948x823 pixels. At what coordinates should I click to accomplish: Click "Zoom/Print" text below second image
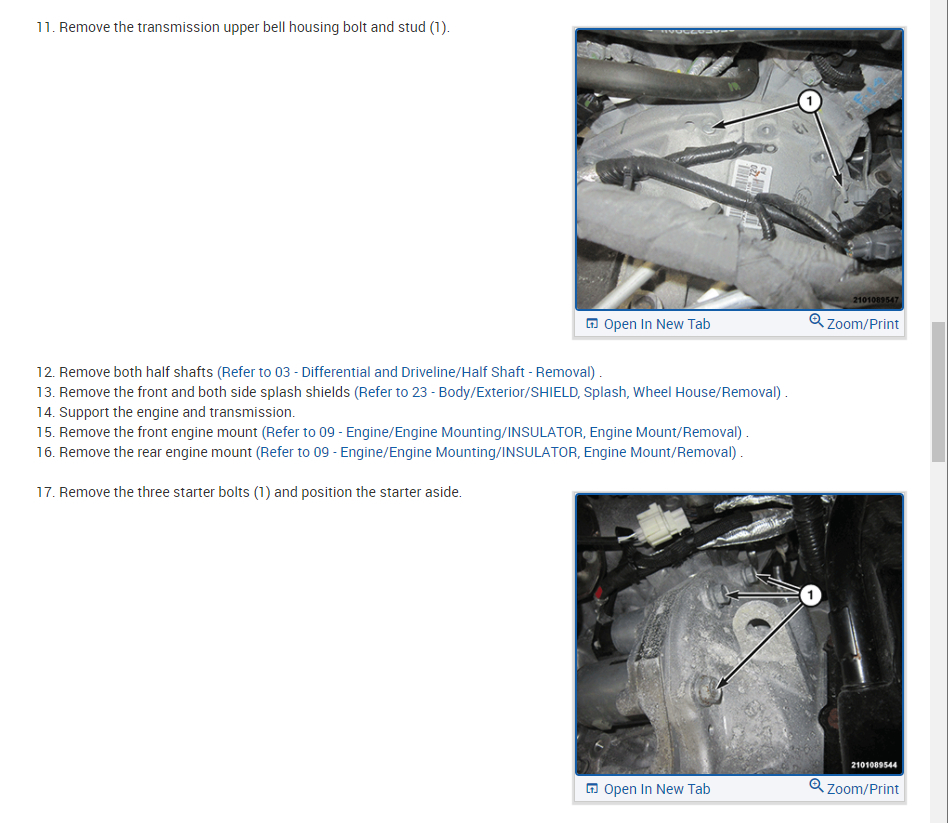coord(863,789)
